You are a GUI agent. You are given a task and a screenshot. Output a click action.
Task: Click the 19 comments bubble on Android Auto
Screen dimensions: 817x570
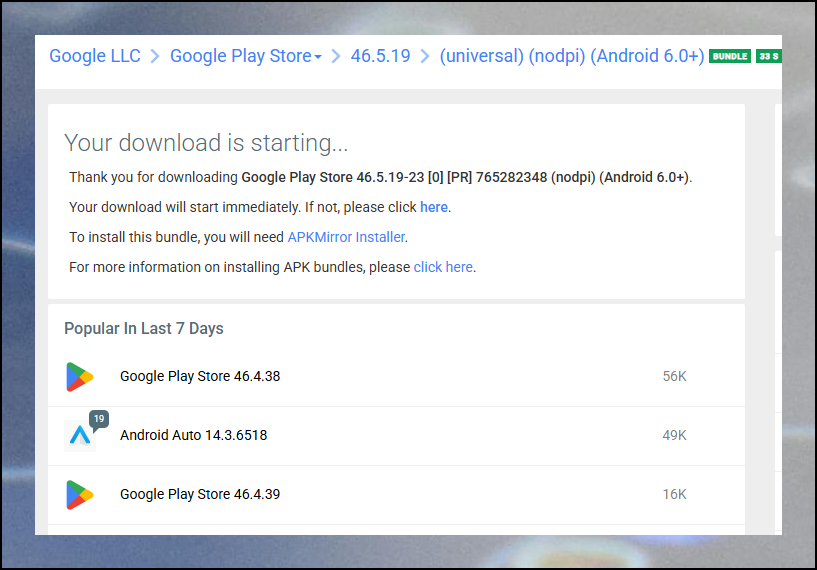[x=99, y=419]
